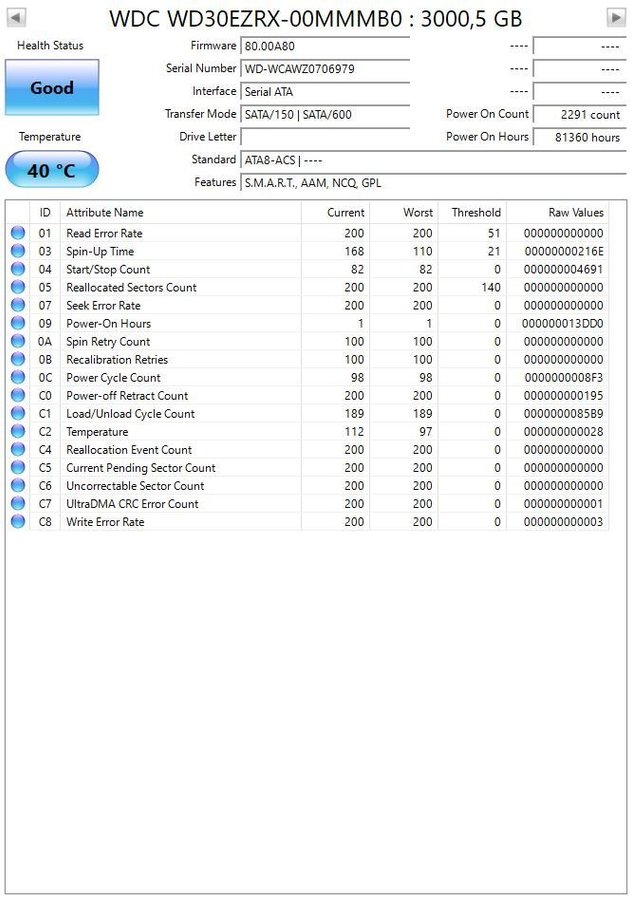Viewport: 632px width, 900px height.
Task: Click the Raw Values column header
Action: point(557,212)
